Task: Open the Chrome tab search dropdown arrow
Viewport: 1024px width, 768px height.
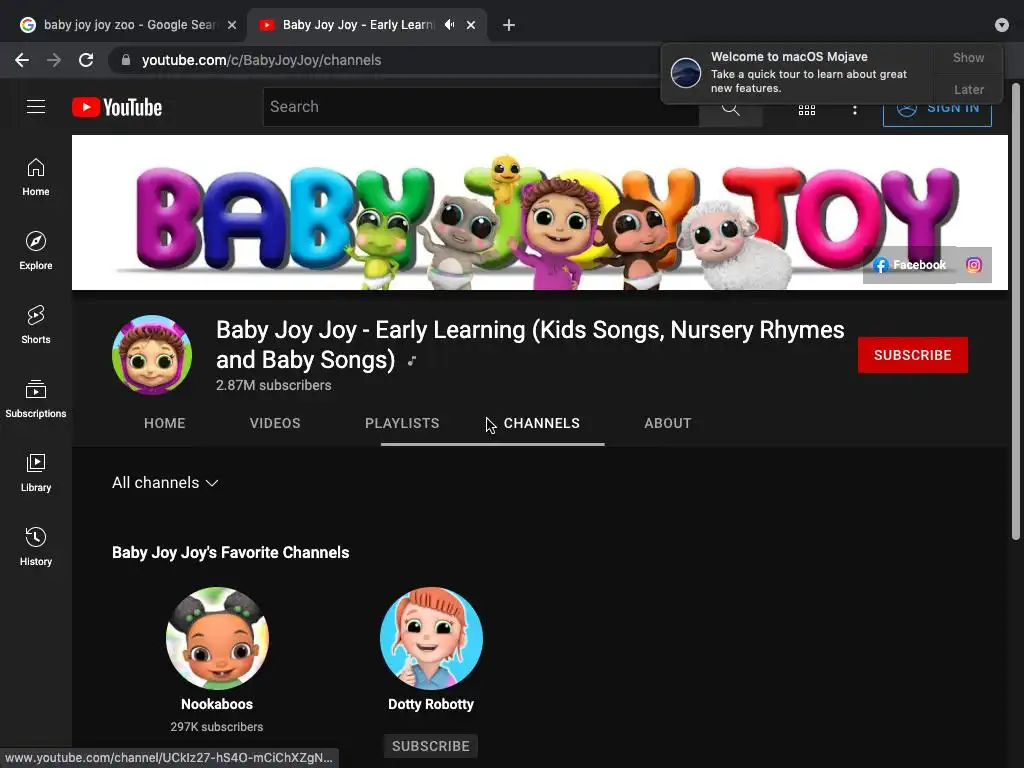Action: 1002,25
